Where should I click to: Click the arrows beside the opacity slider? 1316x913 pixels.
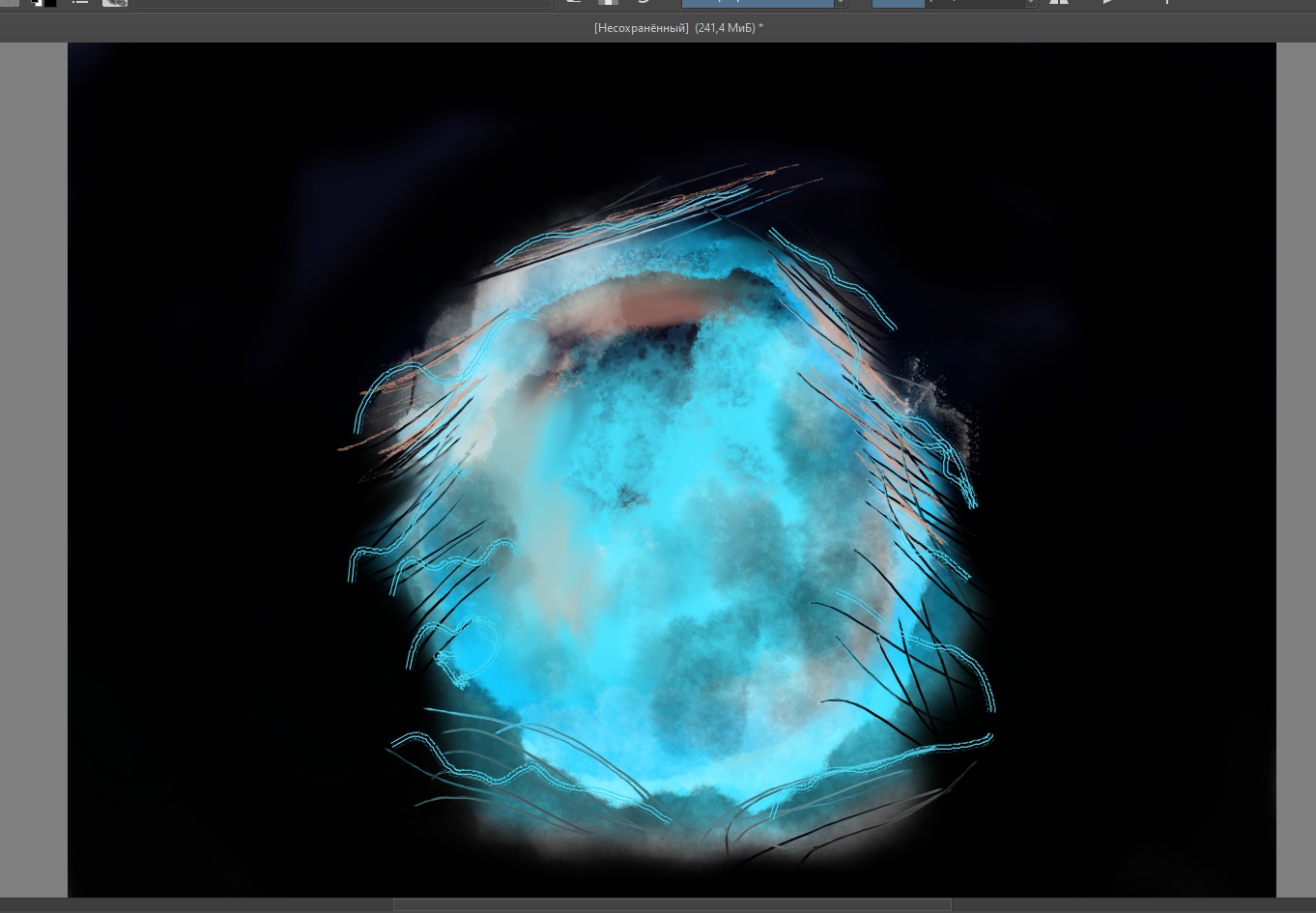(x=841, y=3)
